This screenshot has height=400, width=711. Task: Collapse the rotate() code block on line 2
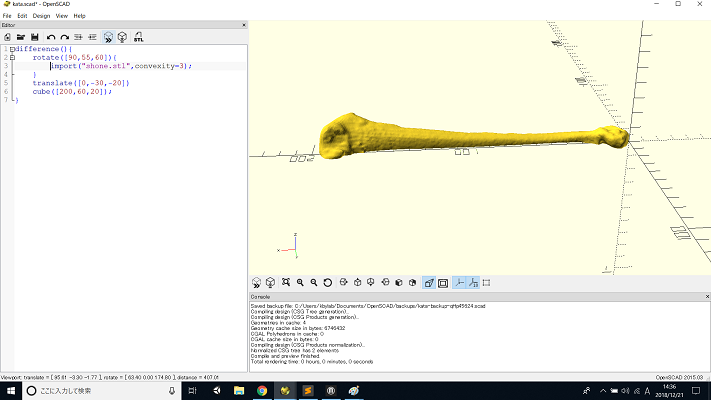12,58
